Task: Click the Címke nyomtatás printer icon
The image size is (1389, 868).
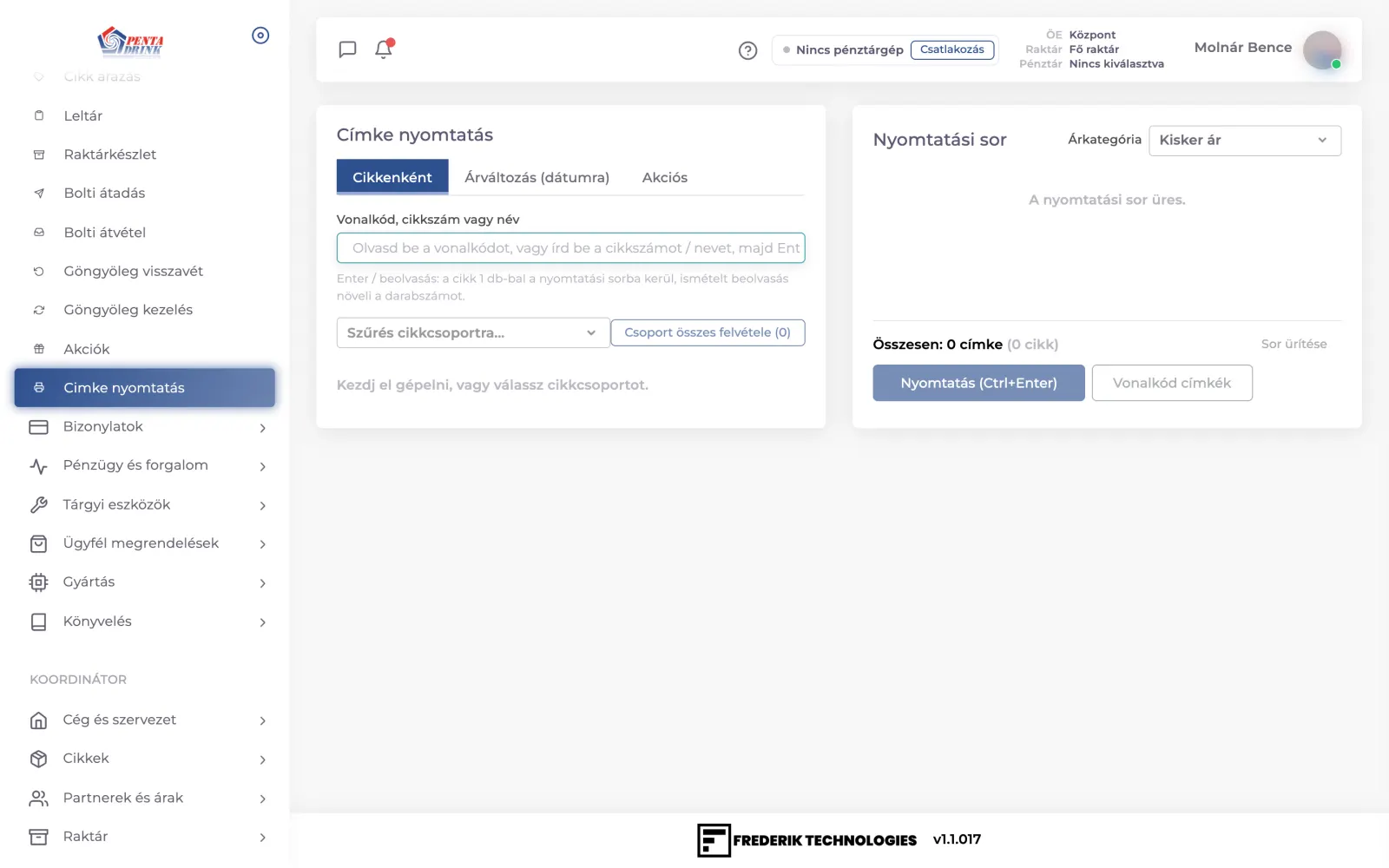Action: coord(39,388)
